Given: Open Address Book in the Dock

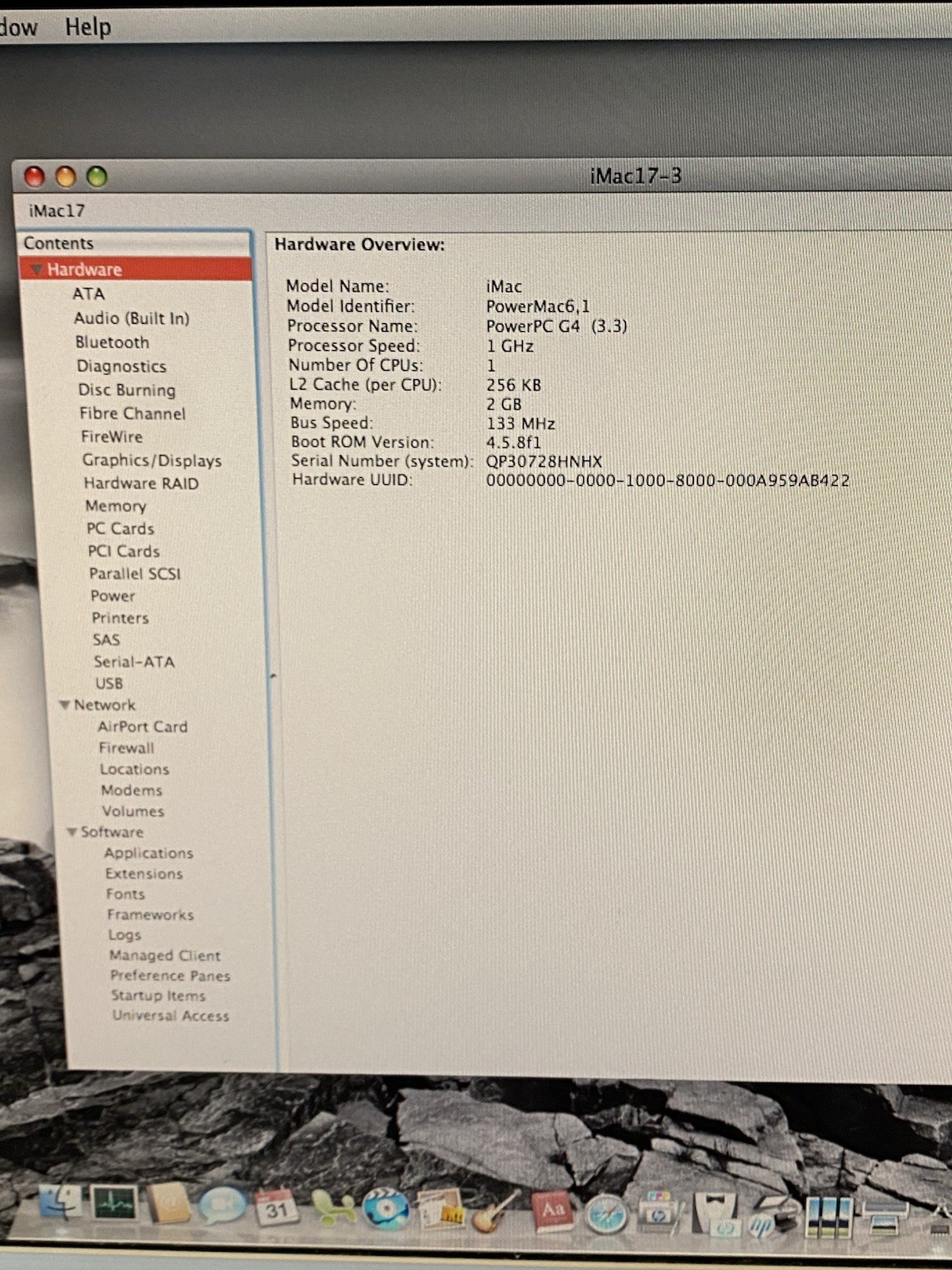Looking at the screenshot, I should [x=168, y=1203].
